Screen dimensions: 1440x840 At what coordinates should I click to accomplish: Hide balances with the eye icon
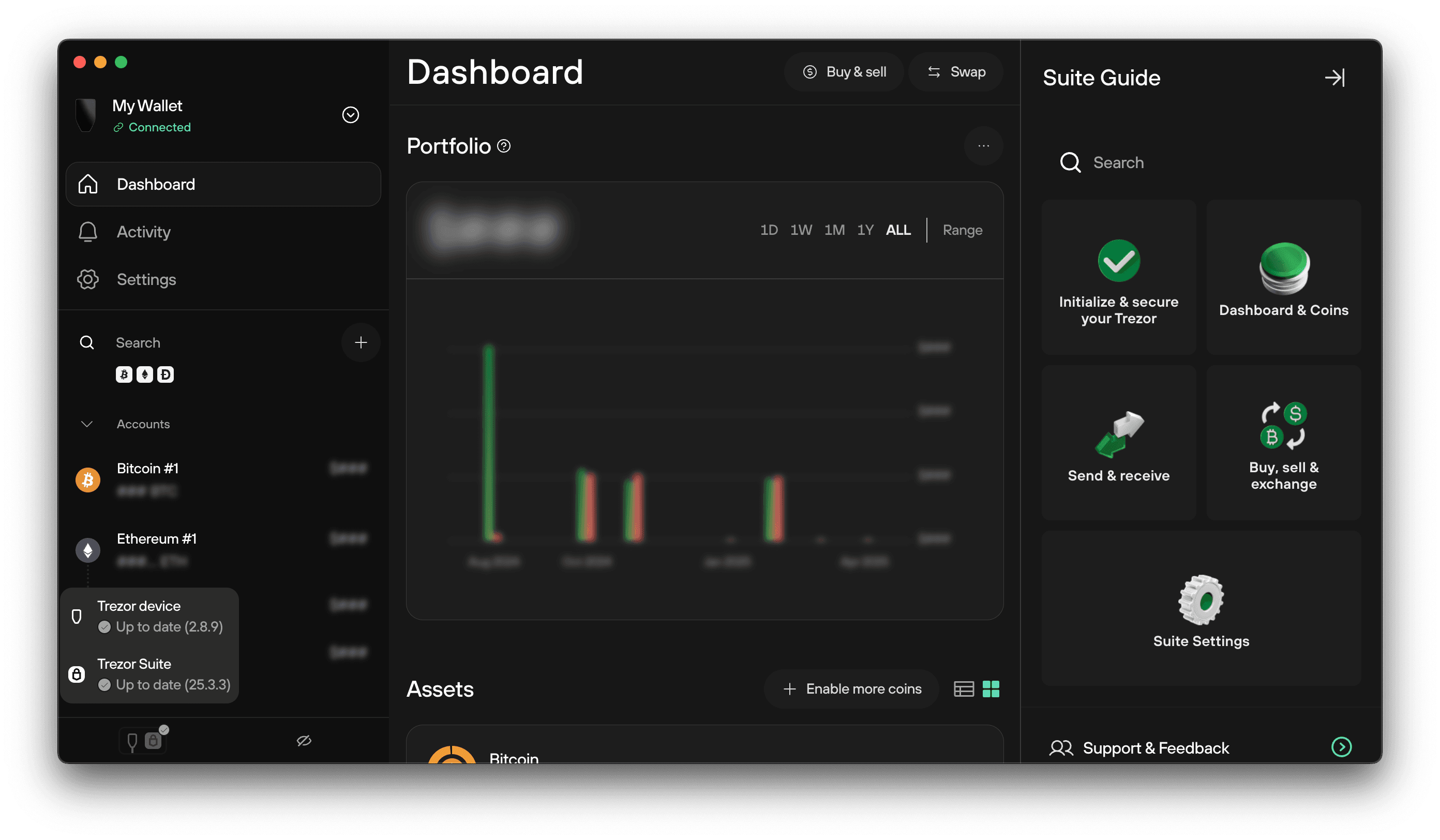[x=304, y=740]
